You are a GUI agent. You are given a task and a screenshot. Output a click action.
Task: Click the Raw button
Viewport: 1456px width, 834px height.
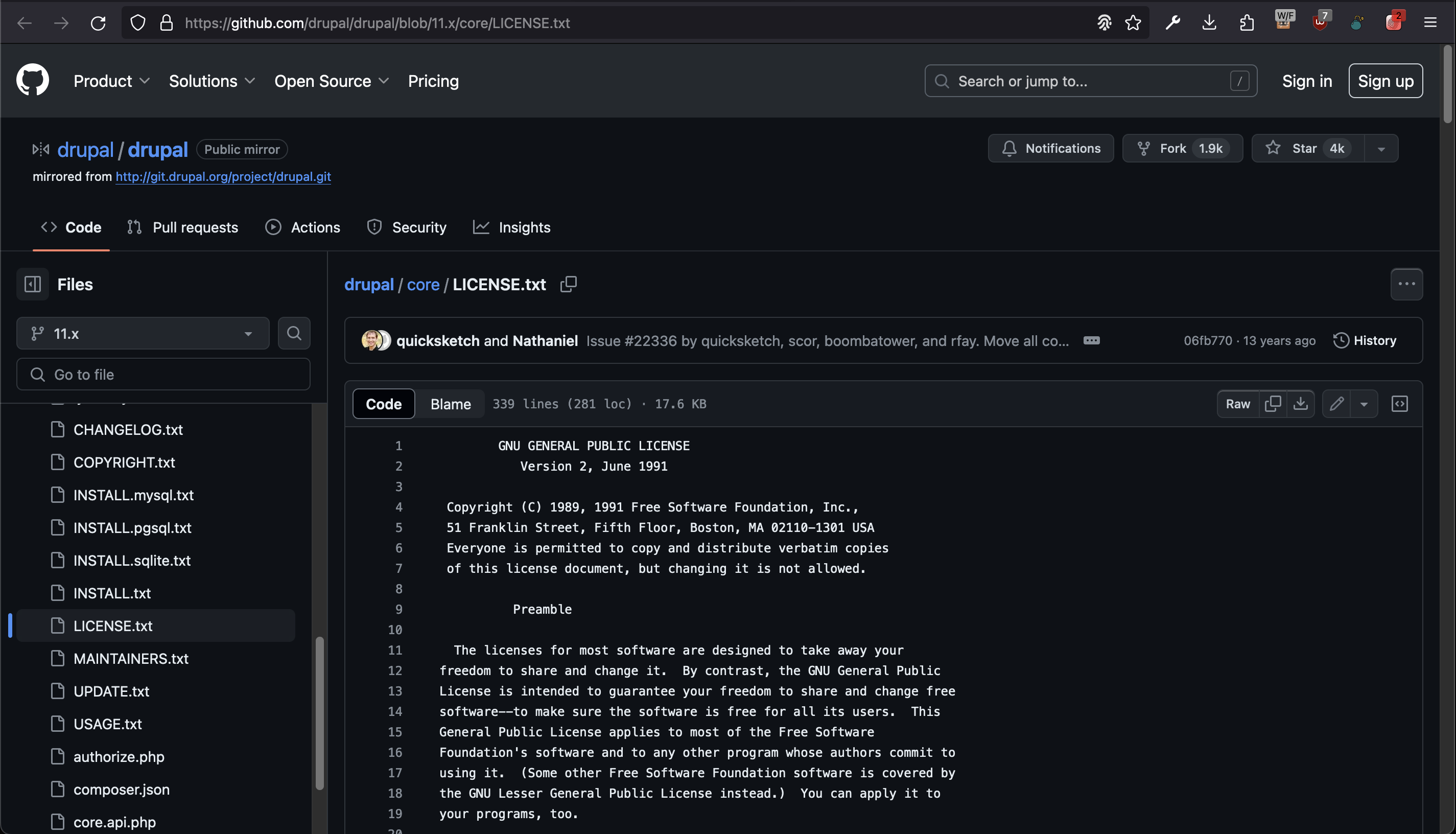[x=1237, y=404]
